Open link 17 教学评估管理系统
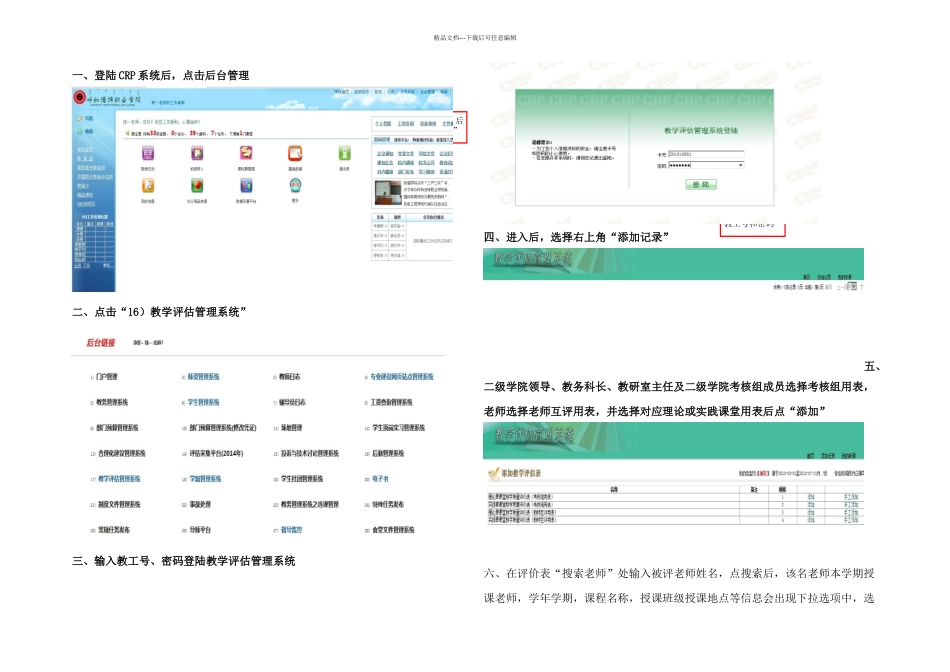 (x=119, y=479)
